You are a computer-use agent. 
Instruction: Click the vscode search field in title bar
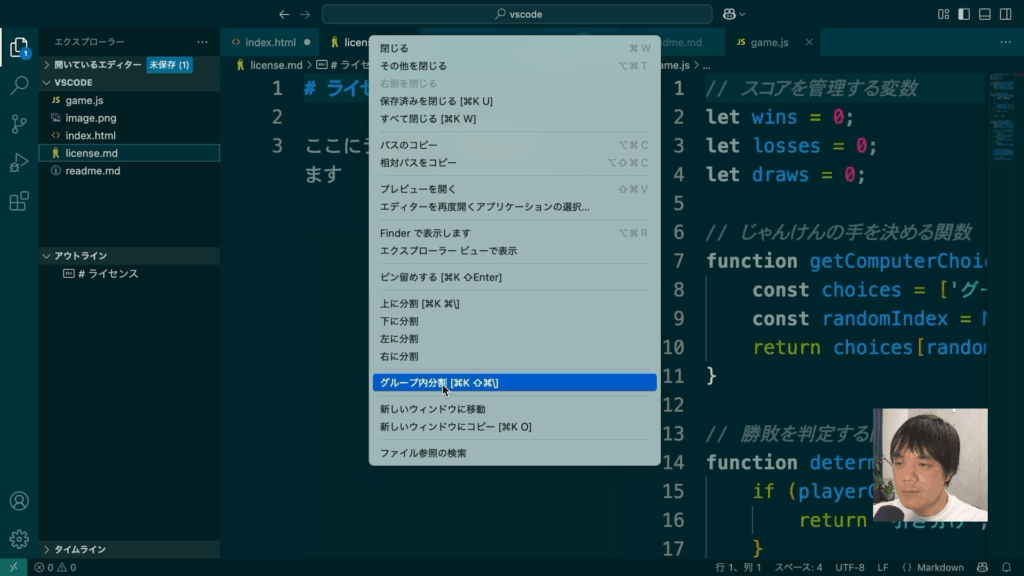[x=516, y=14]
